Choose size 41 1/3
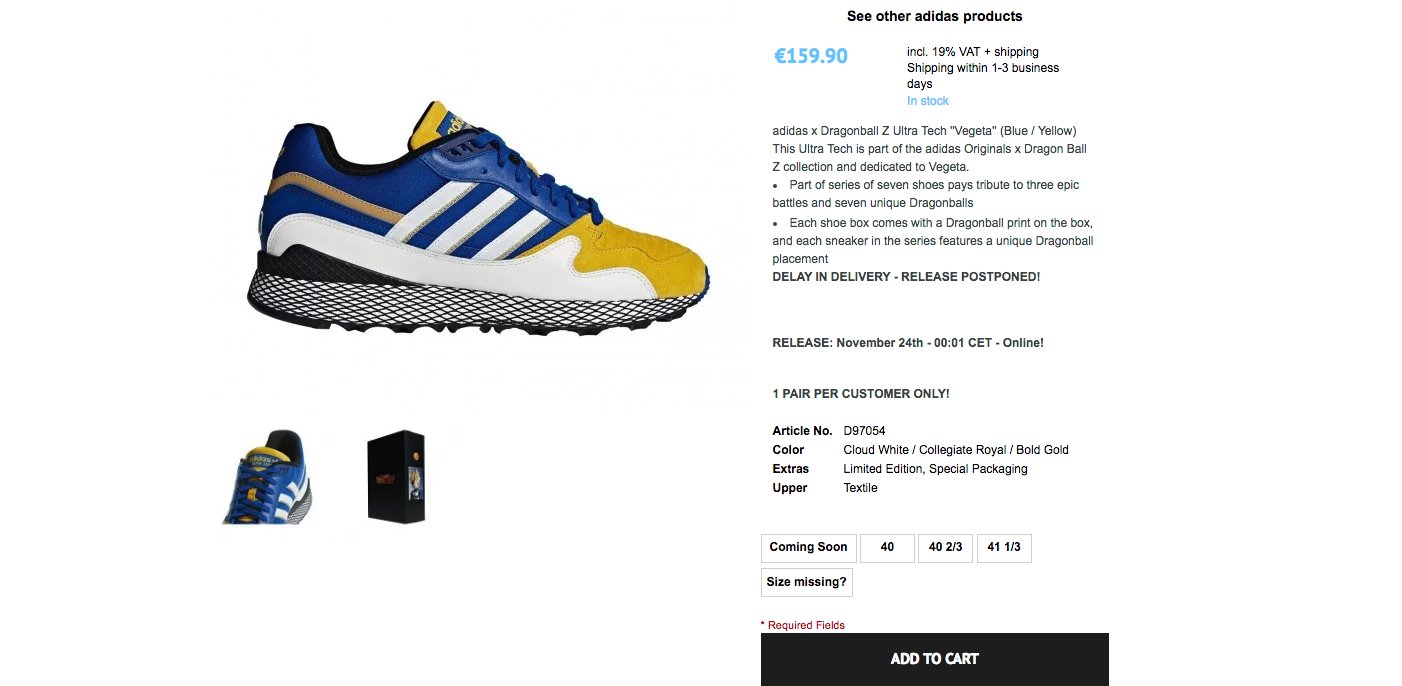The image size is (1402, 686). click(1004, 548)
